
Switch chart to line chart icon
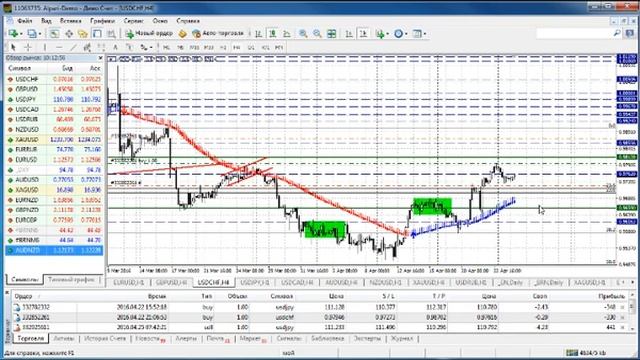click(287, 34)
